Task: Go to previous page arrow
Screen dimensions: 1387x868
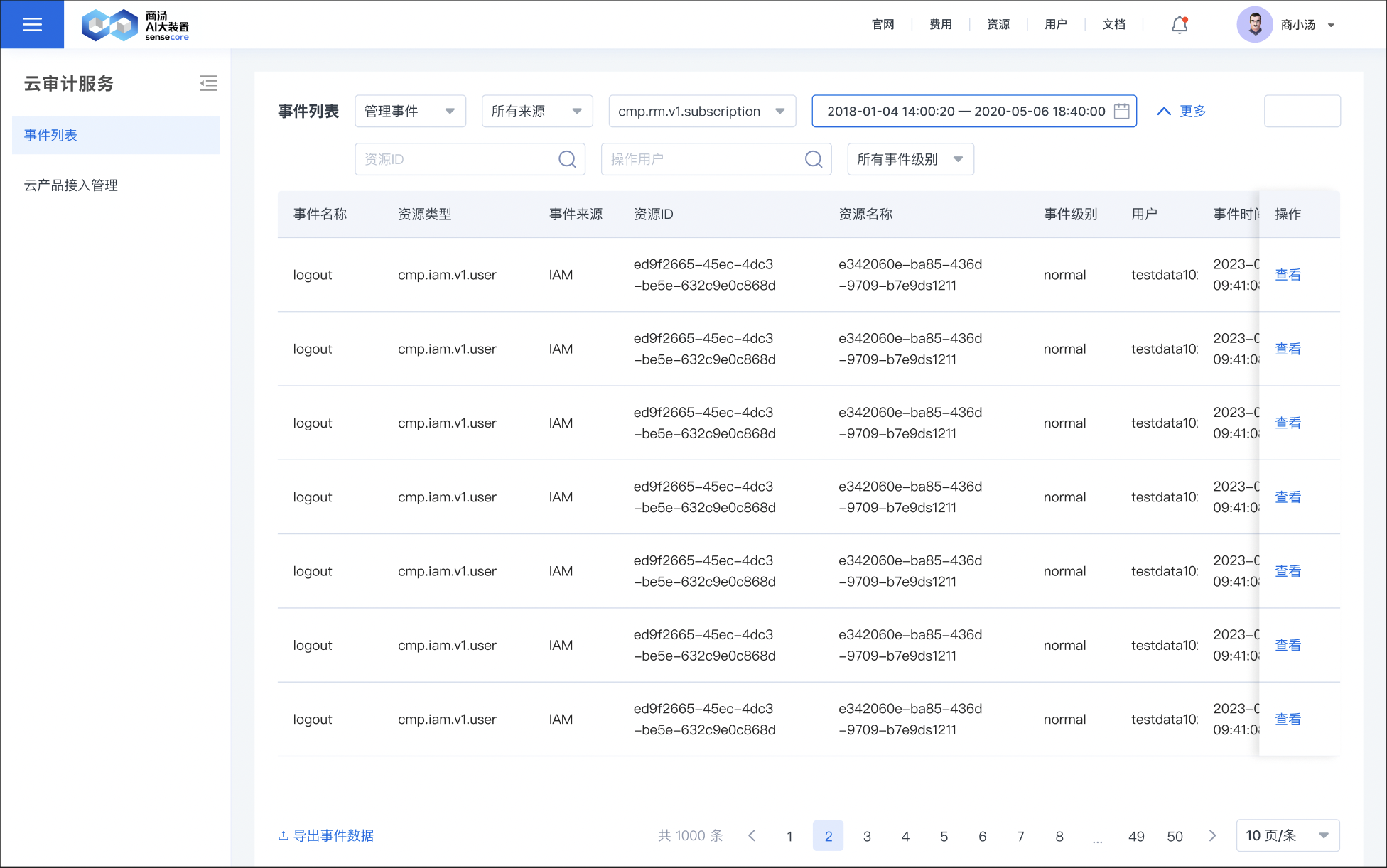Action: tap(752, 836)
